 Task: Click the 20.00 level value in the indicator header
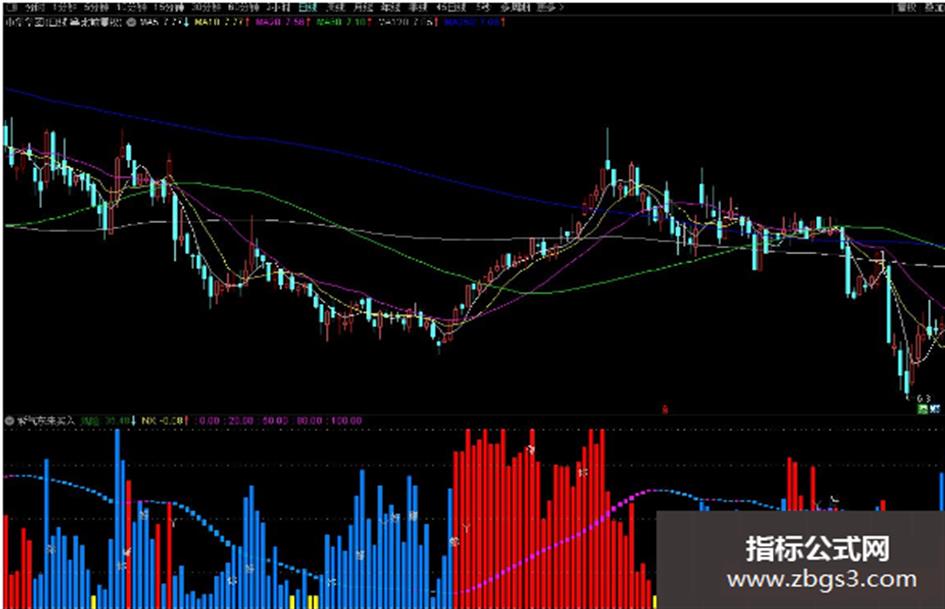(x=240, y=420)
